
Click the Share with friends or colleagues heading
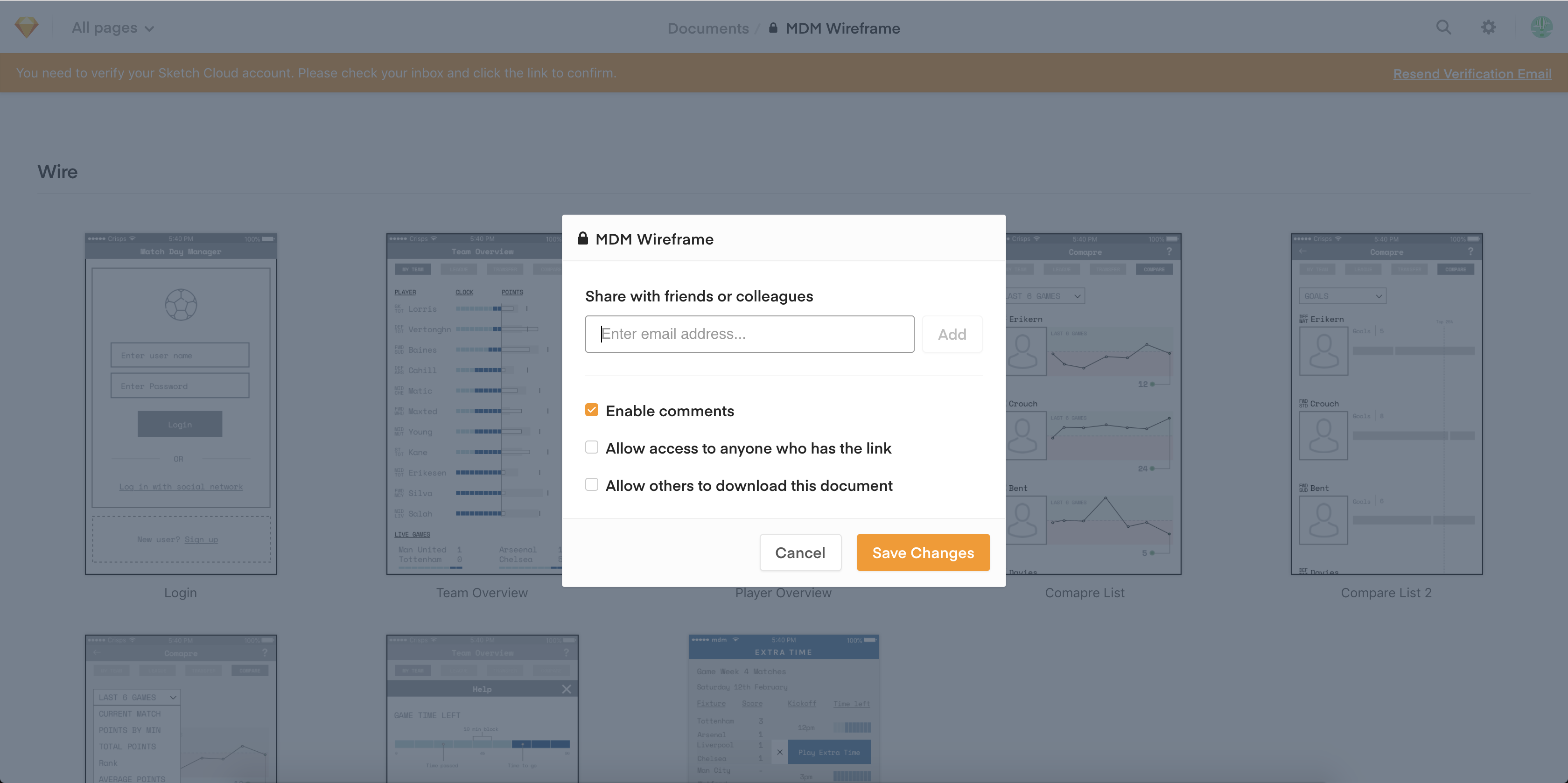click(699, 296)
